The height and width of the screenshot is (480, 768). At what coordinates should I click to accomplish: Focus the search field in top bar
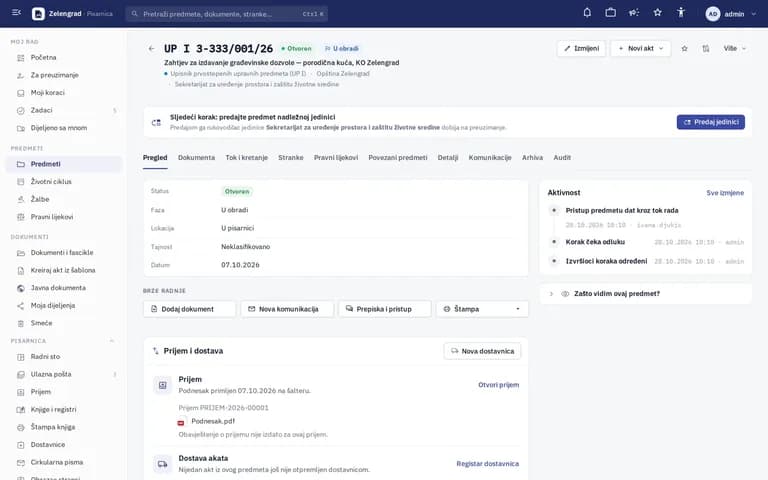(227, 14)
